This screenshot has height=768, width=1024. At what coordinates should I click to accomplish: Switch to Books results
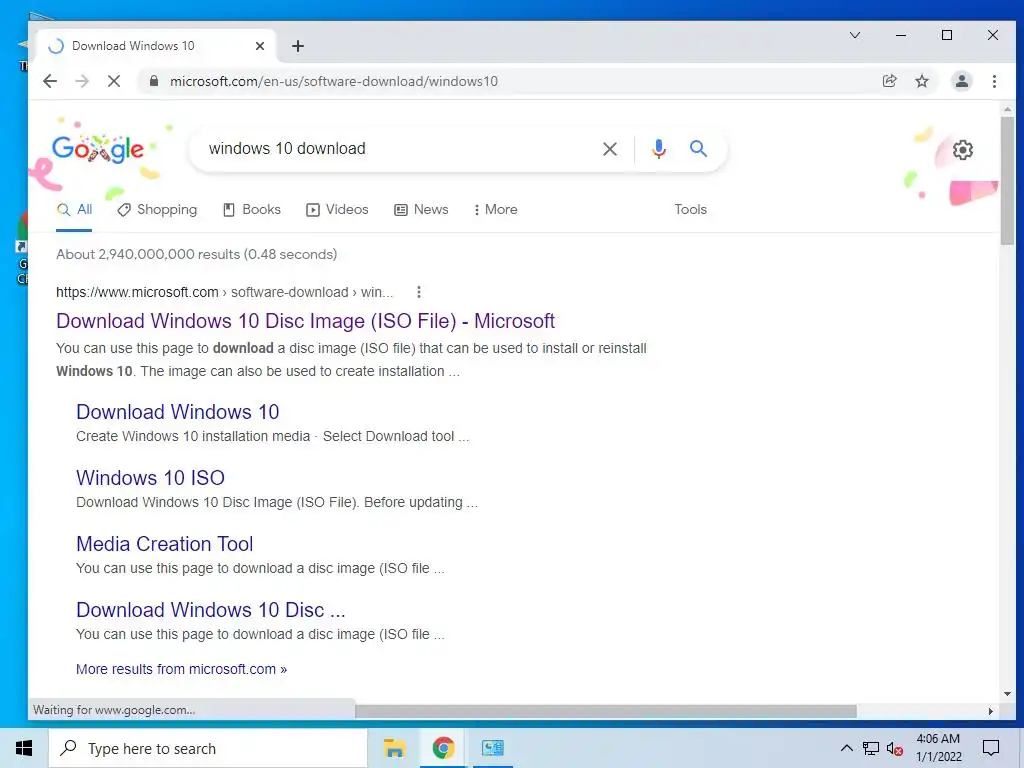pyautogui.click(x=251, y=210)
